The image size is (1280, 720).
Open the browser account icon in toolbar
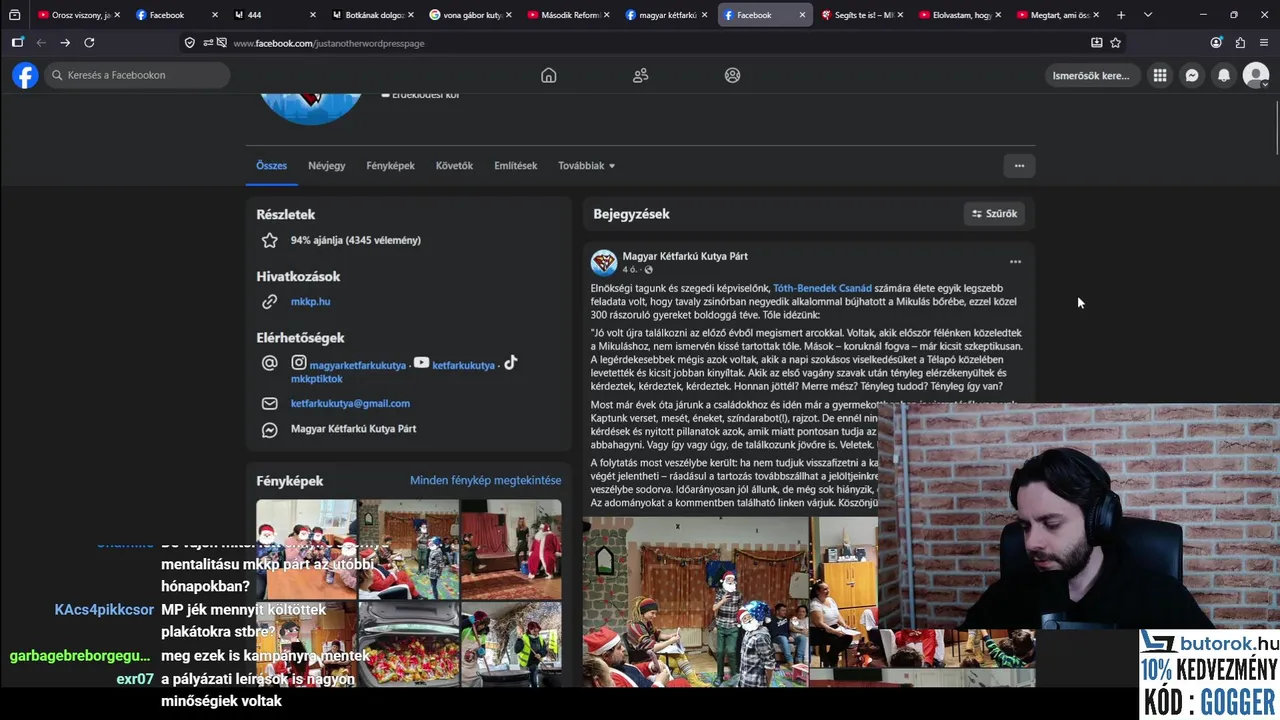(x=1216, y=43)
